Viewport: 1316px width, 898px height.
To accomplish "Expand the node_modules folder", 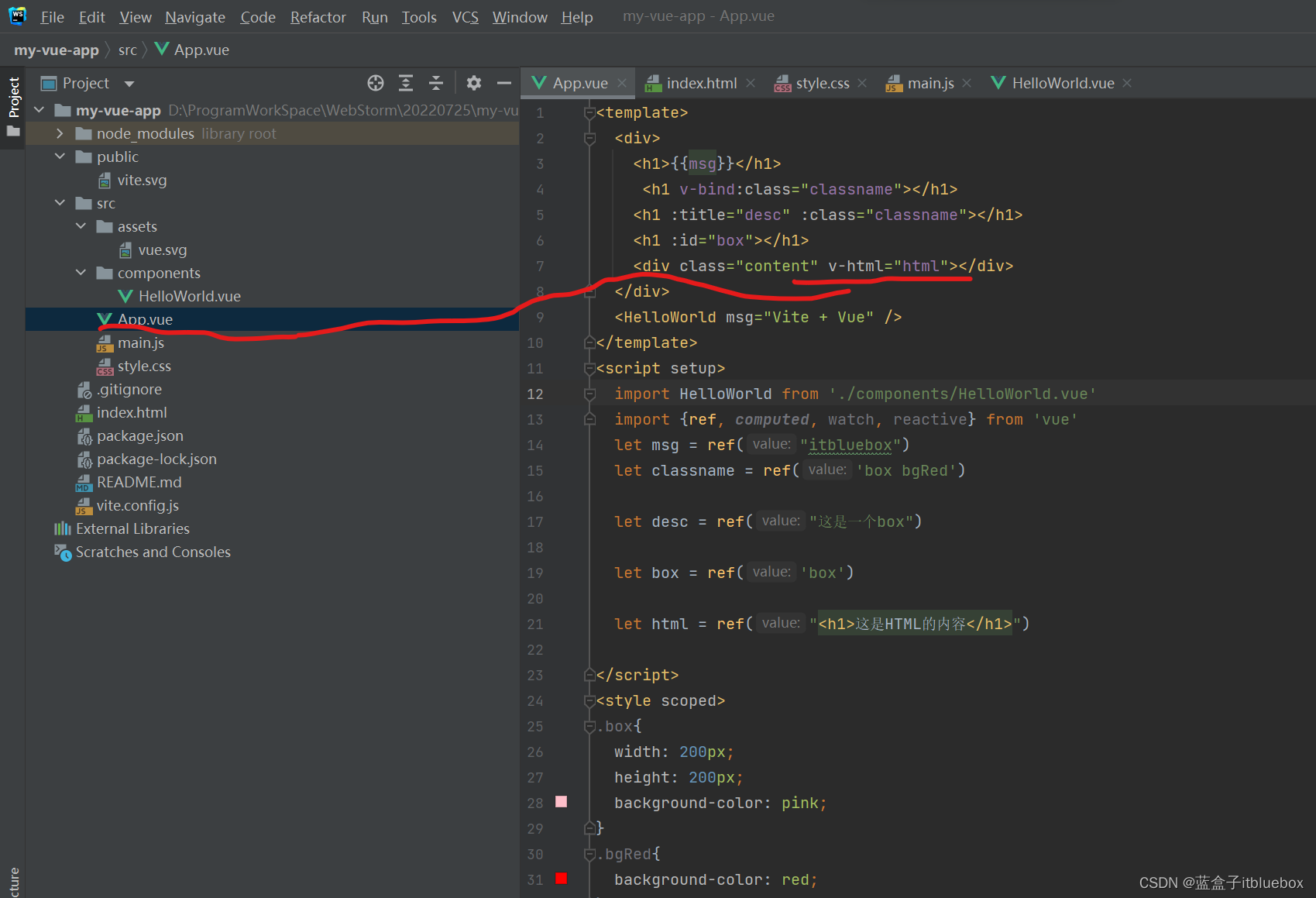I will point(60,133).
